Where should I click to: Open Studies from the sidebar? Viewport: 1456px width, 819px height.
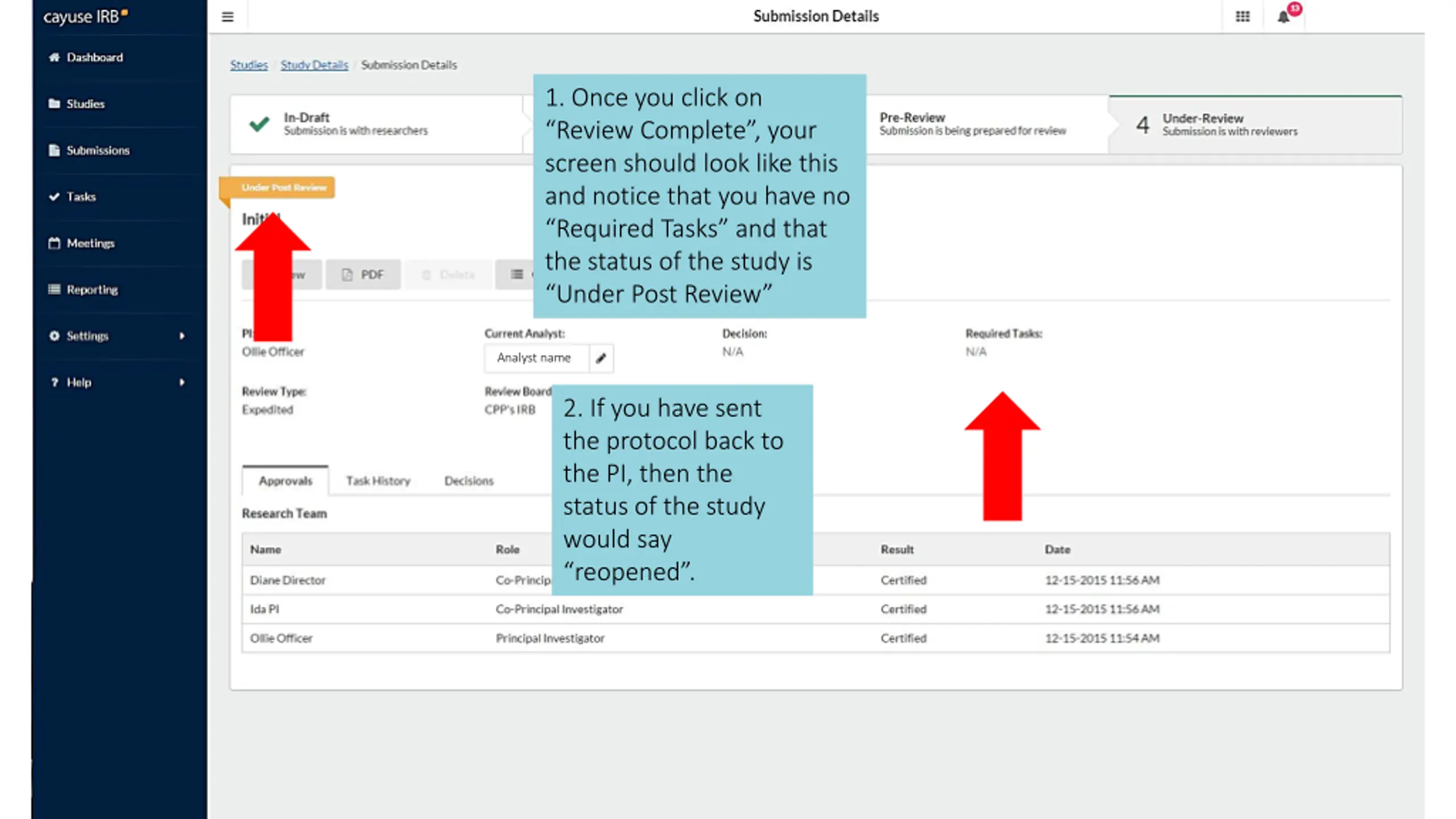77,104
